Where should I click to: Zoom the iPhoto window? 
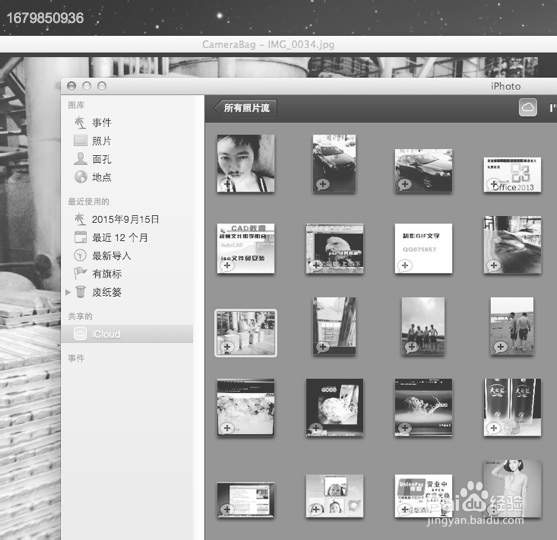click(x=102, y=86)
